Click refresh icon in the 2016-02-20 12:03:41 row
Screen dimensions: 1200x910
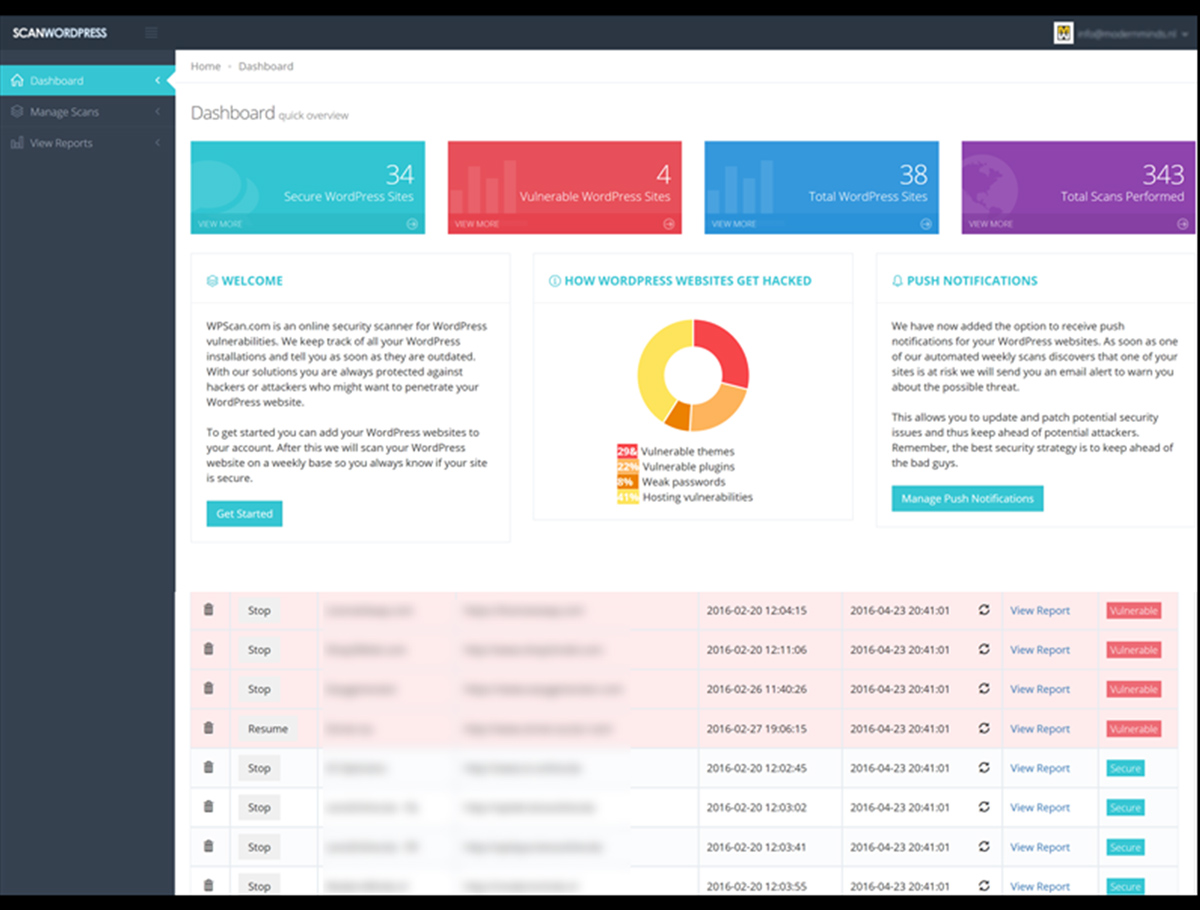984,846
